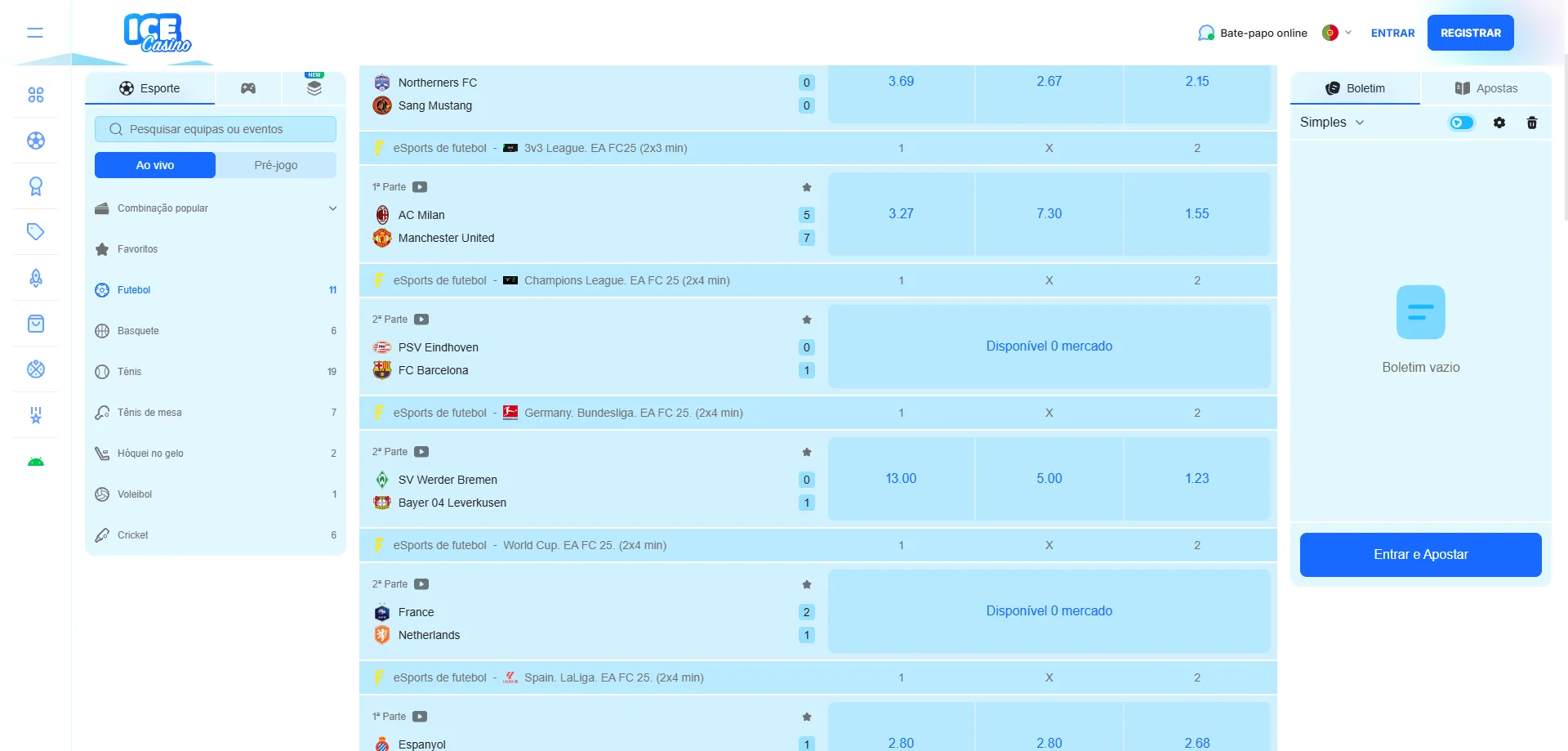Expand Combinação popular section
Screen dimensions: 1568x751
[x=216, y=208]
